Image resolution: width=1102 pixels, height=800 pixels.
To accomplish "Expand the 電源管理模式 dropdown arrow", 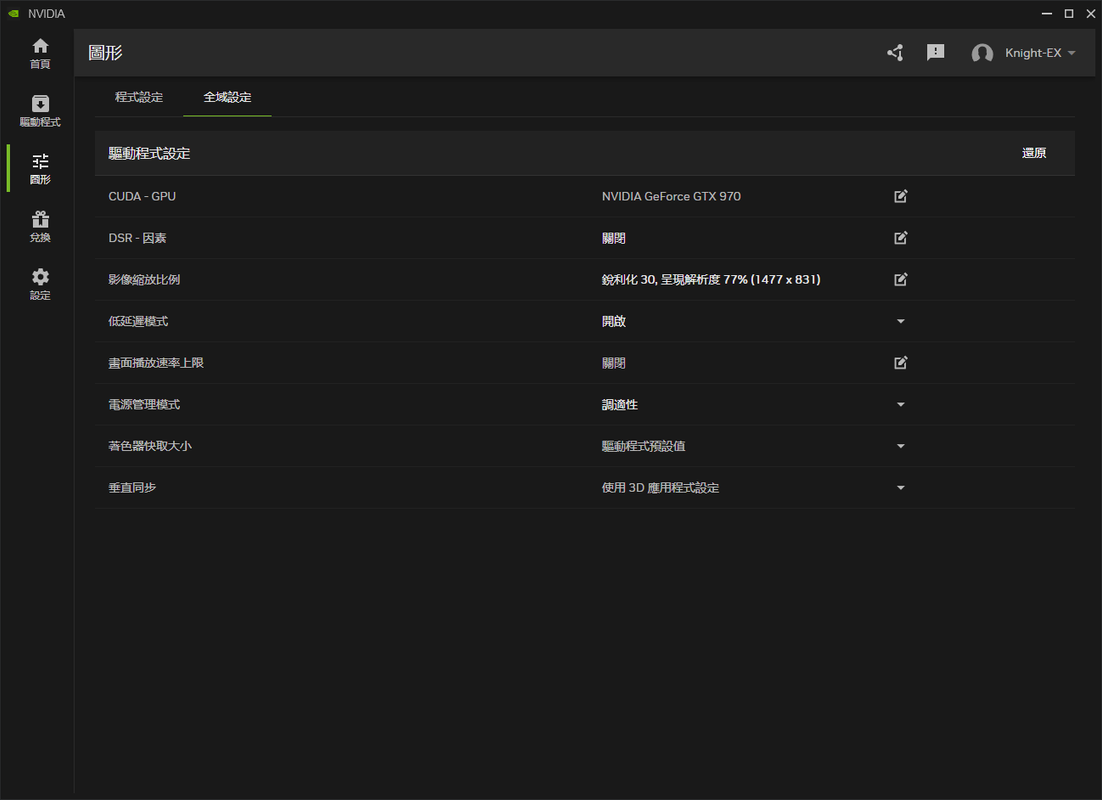I will pos(900,404).
